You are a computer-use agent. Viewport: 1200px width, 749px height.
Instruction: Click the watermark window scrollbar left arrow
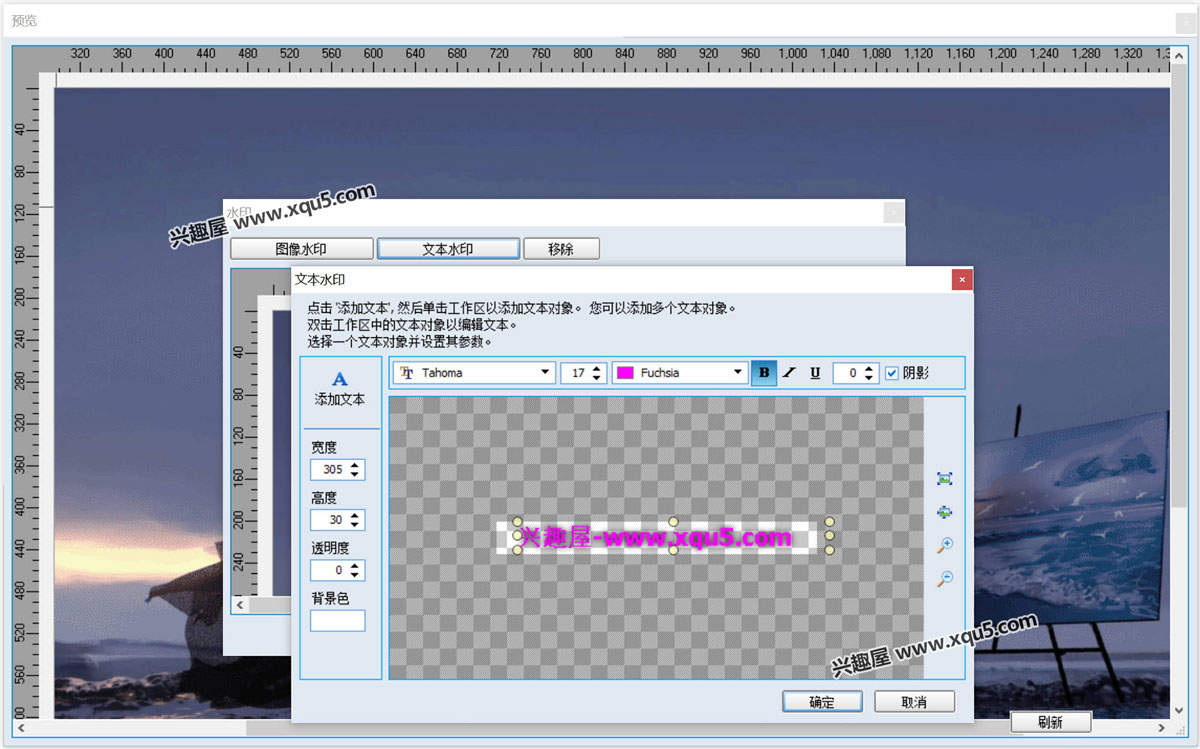click(x=239, y=604)
